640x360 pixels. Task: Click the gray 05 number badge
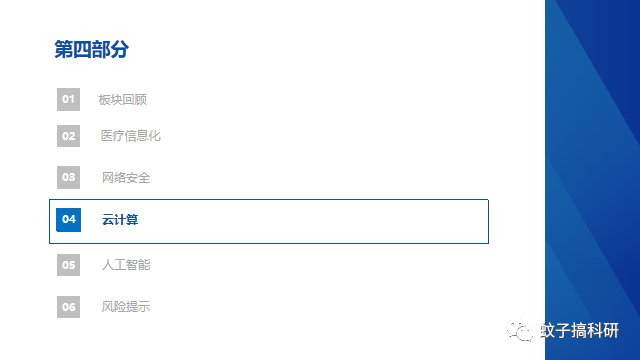pos(68,265)
